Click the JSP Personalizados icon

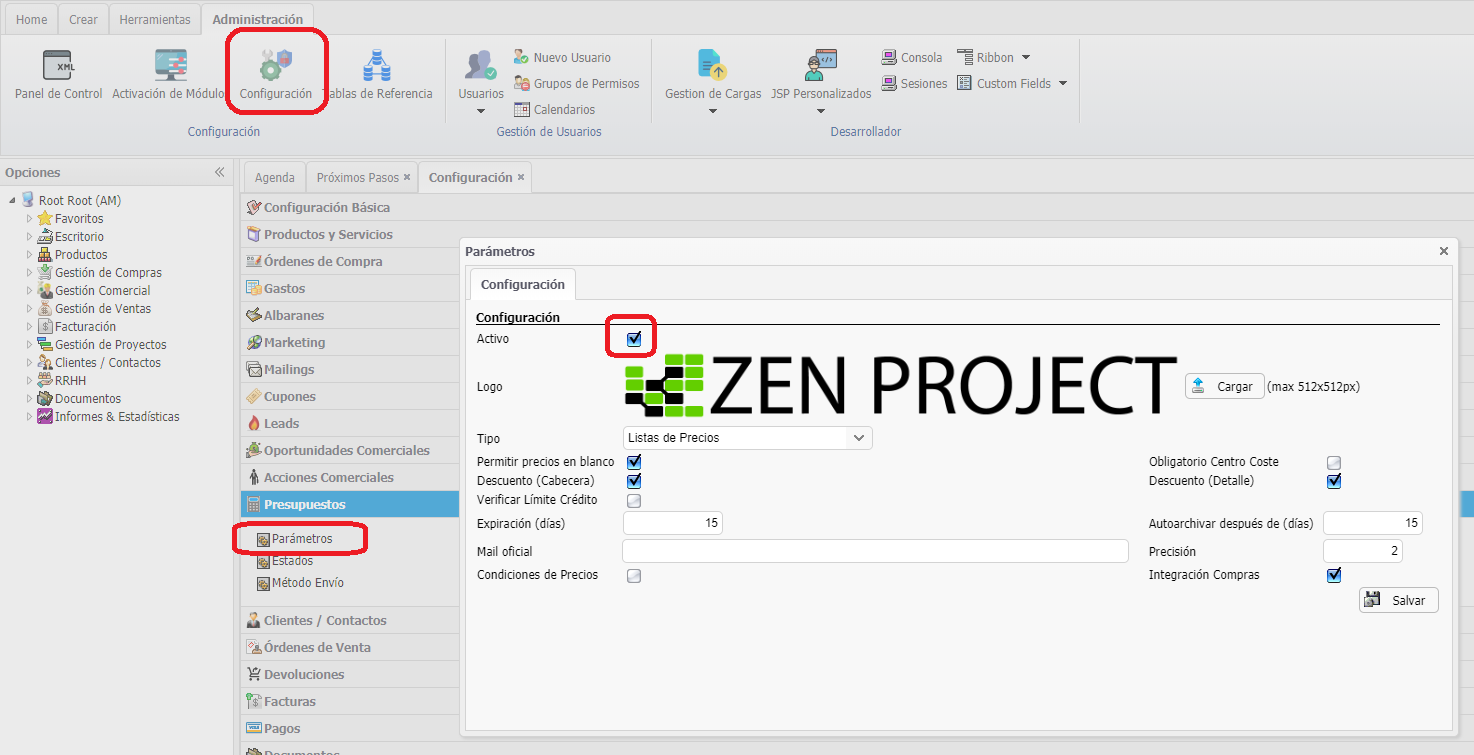(x=821, y=66)
